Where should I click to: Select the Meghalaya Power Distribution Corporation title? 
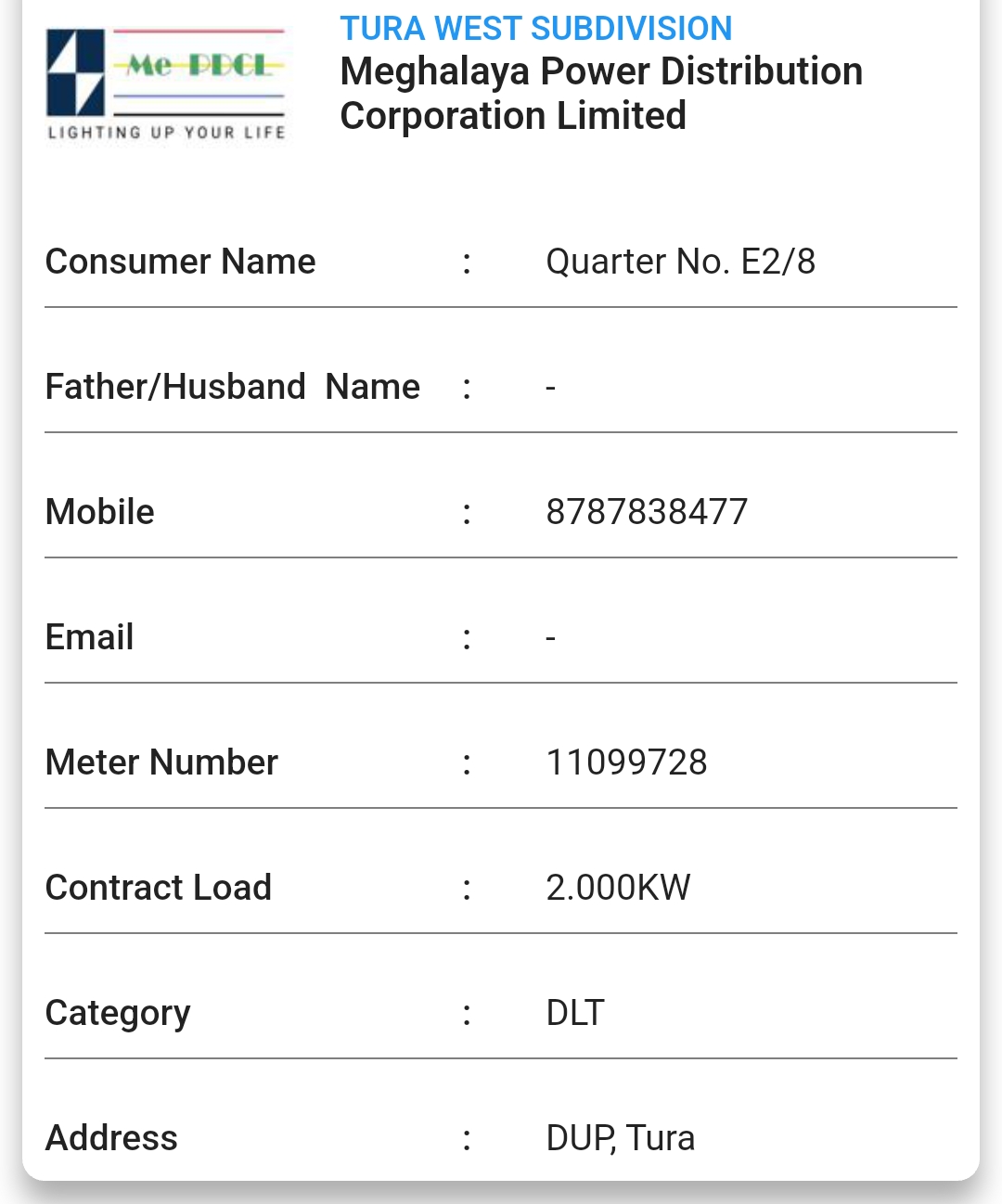(601, 94)
